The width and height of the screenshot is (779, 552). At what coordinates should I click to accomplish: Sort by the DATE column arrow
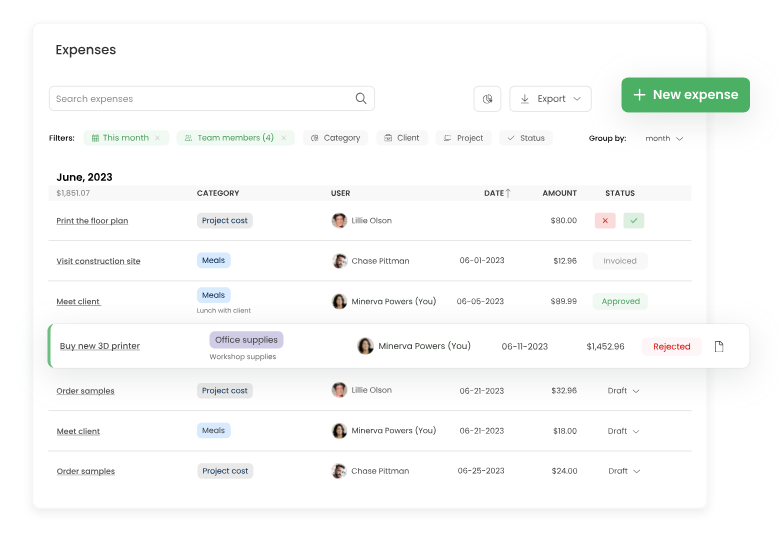tap(508, 193)
